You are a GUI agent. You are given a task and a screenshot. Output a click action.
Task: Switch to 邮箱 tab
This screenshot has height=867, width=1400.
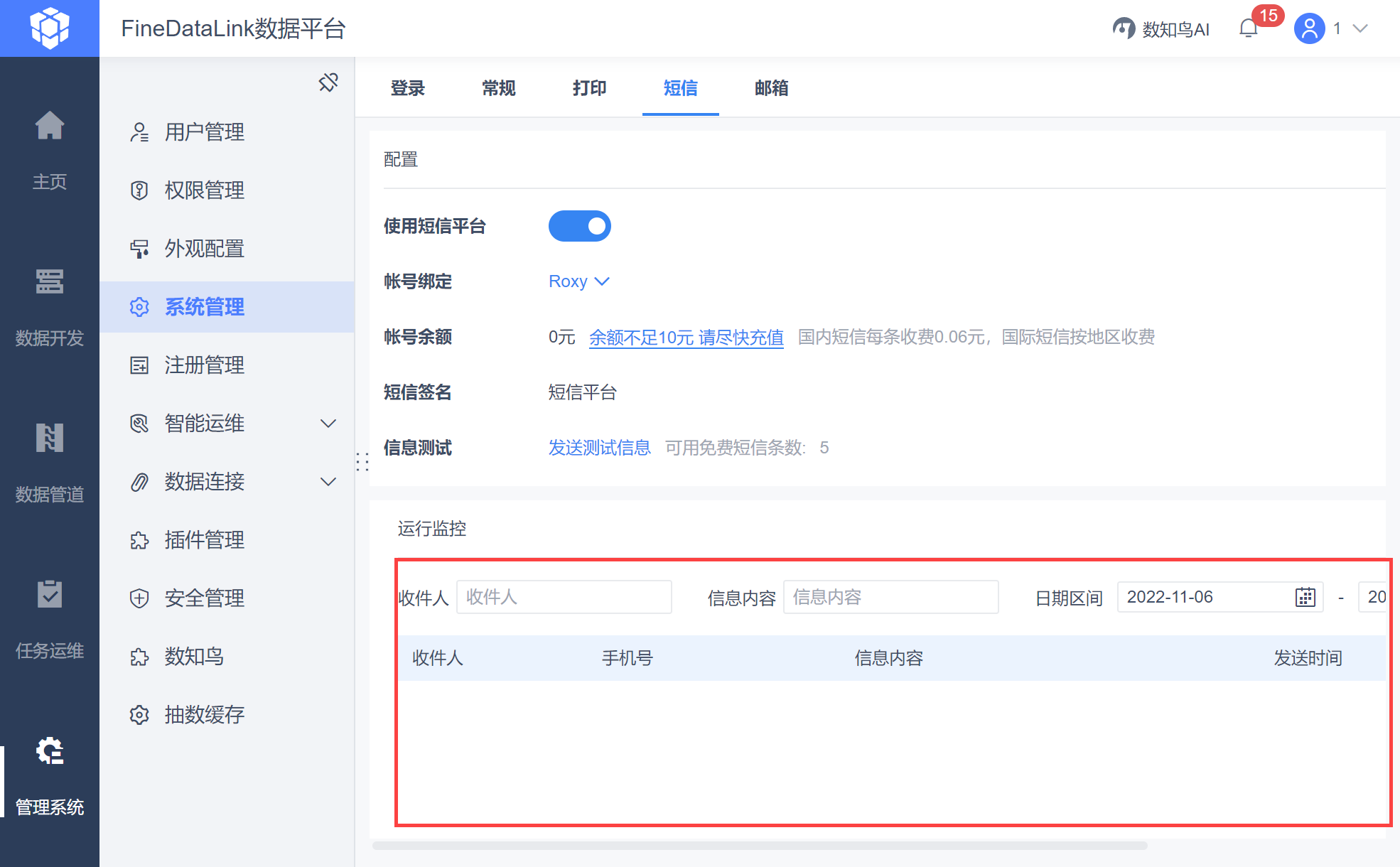[771, 88]
